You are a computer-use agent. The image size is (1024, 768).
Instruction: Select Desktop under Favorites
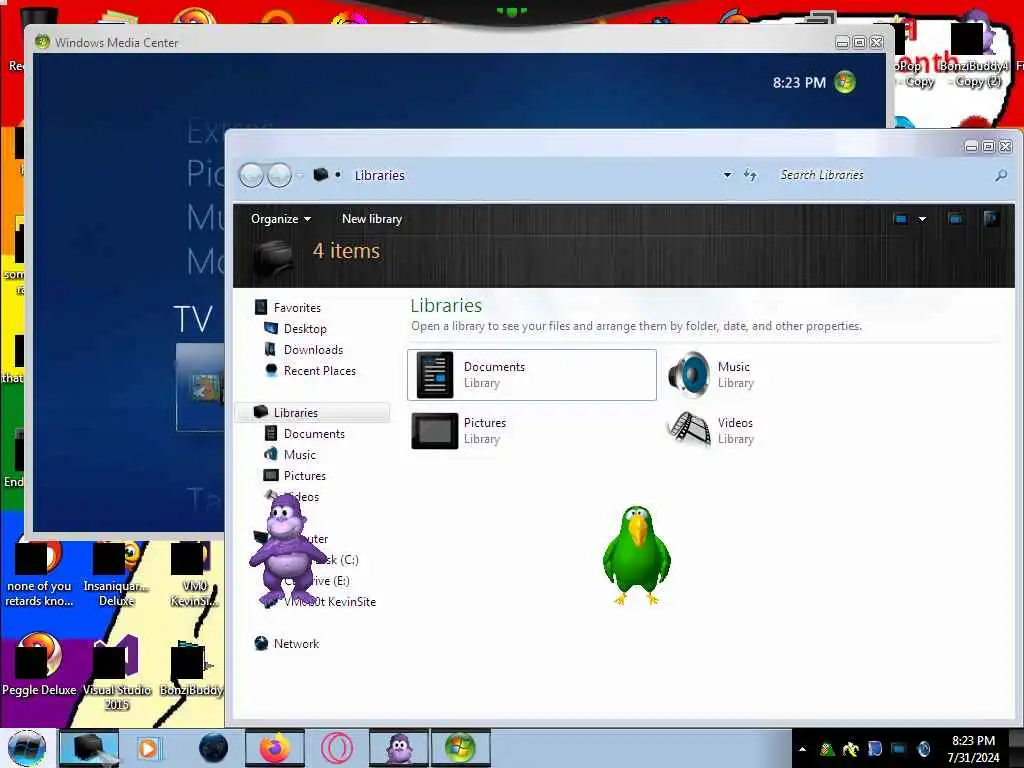[305, 328]
